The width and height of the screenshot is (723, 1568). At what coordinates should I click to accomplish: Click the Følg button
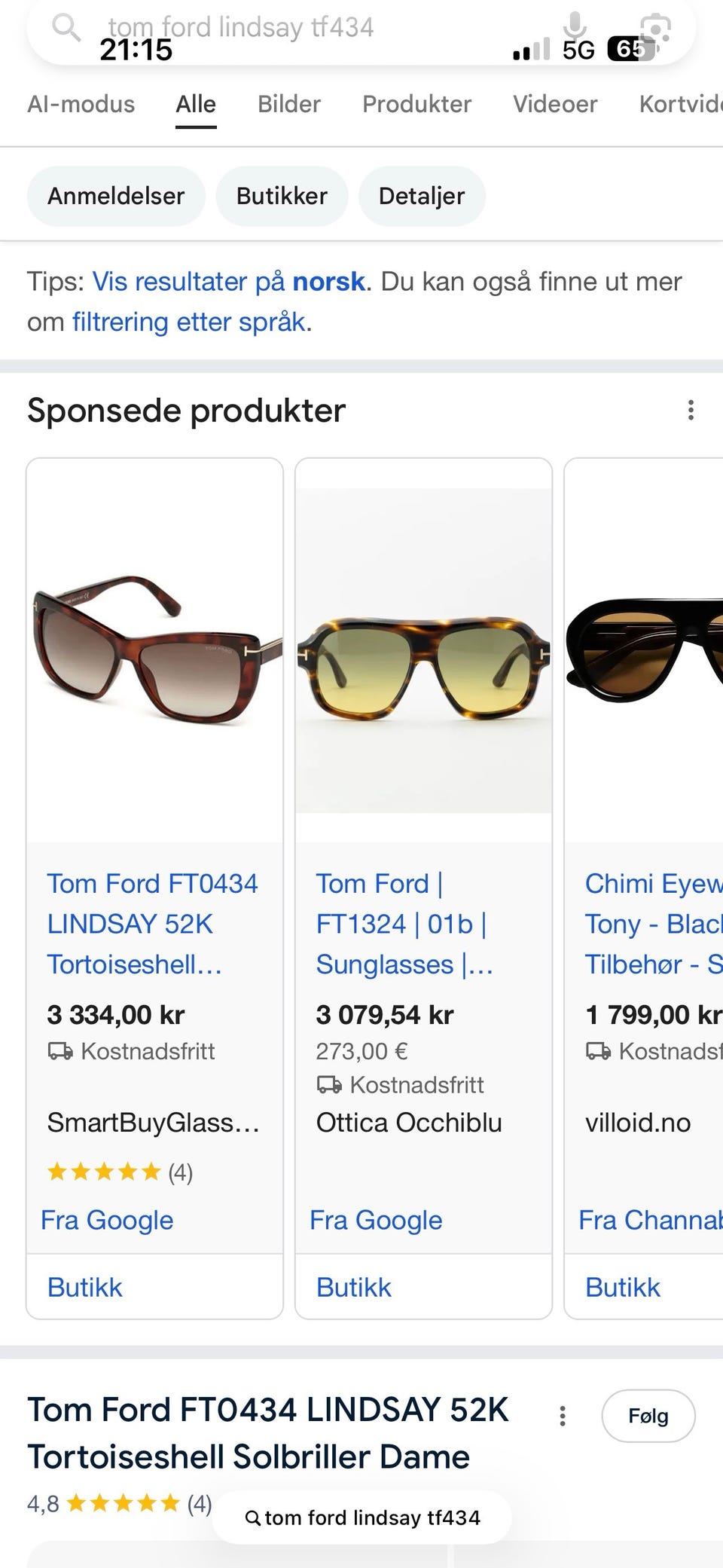coord(648,1416)
